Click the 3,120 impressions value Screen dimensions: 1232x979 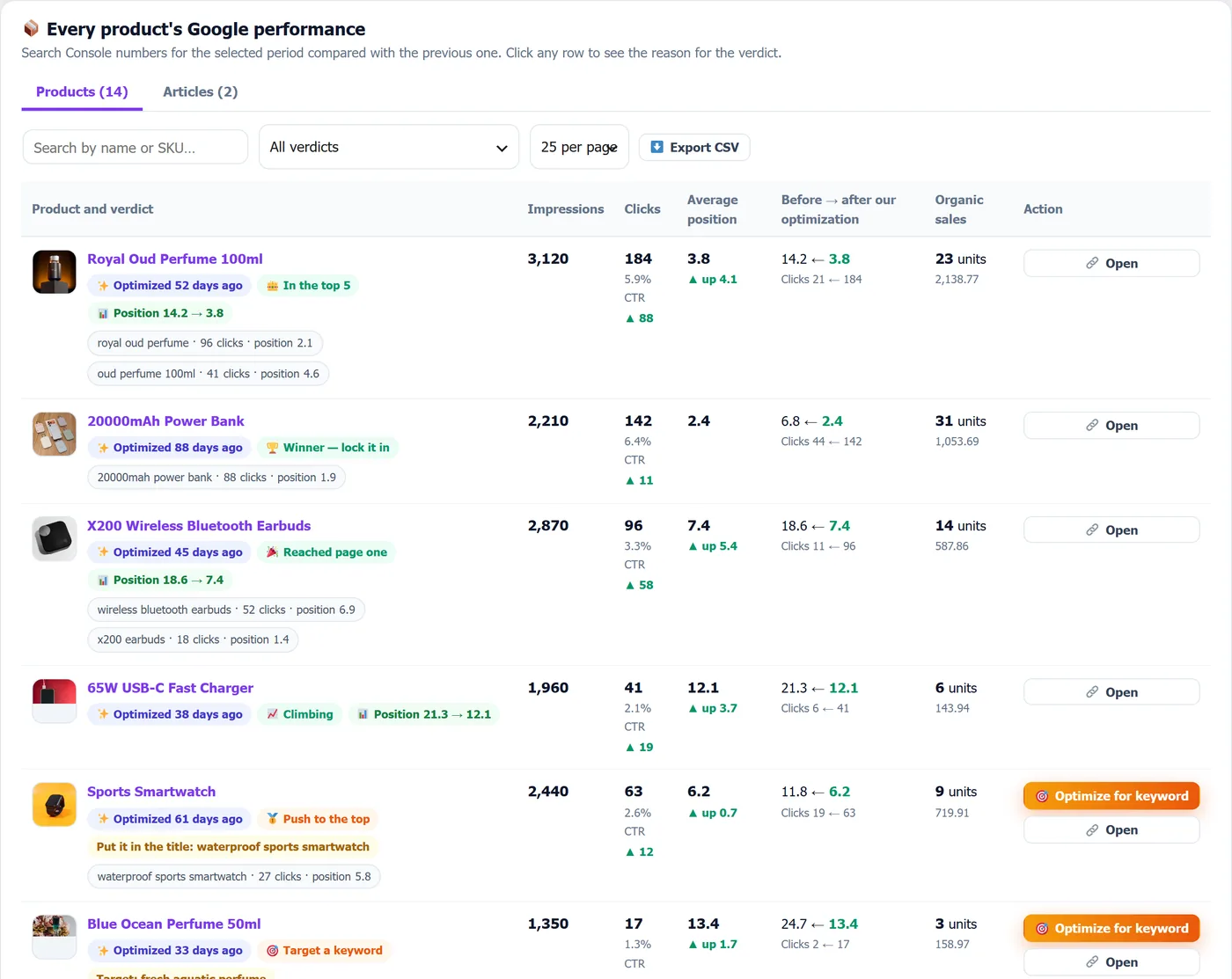coord(548,259)
